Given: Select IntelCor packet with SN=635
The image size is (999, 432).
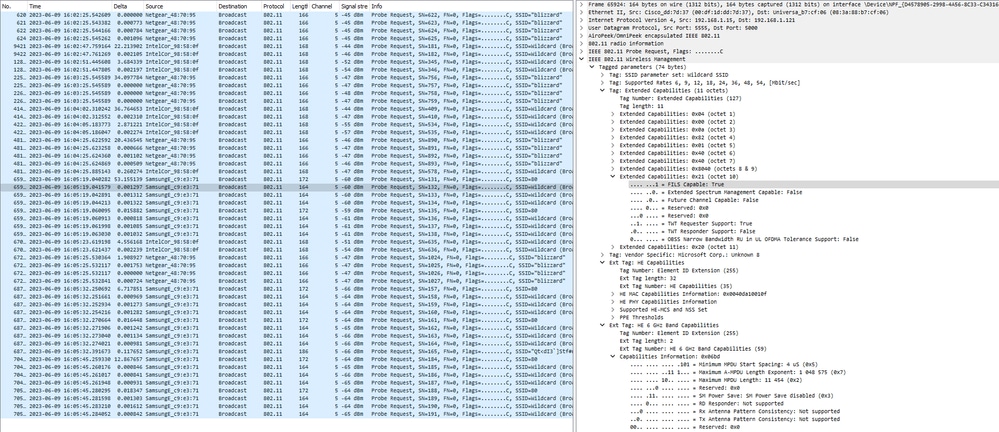Looking at the screenshot, I should 287,241.
